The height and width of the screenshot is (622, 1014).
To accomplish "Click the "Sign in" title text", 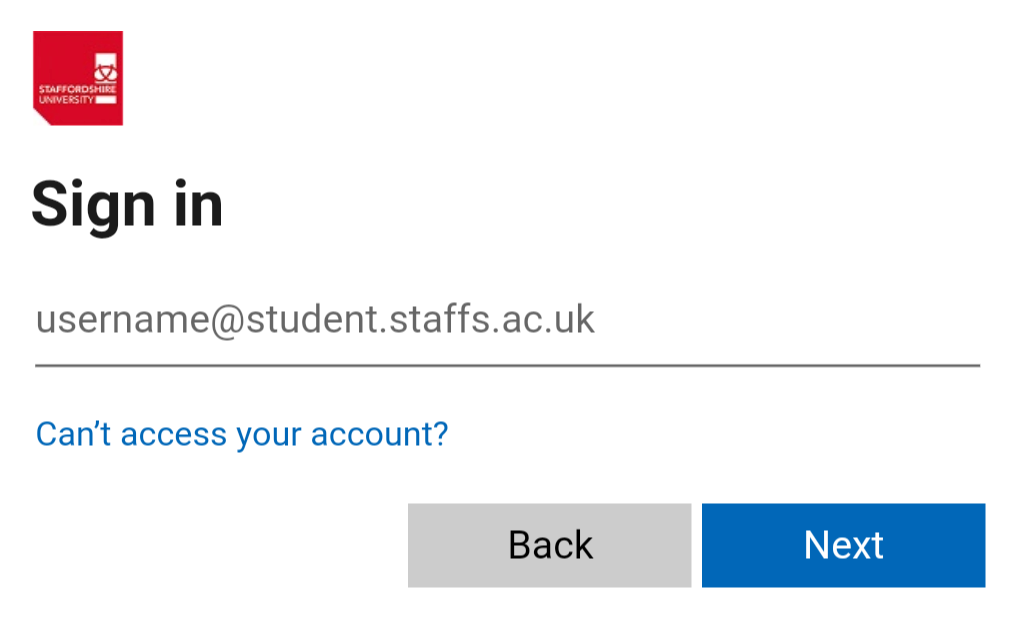I will pos(127,204).
